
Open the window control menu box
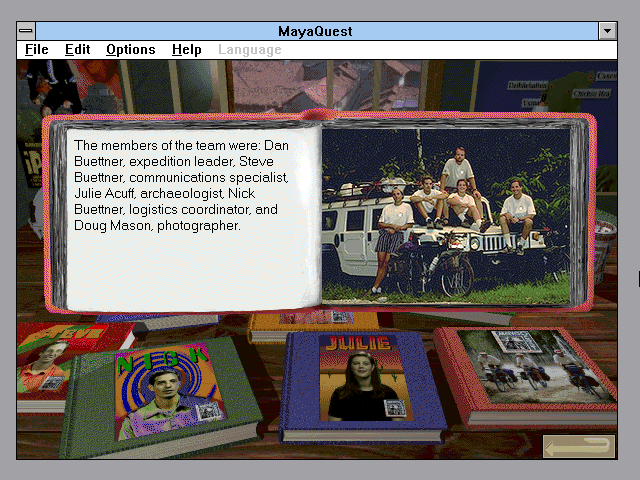tap(26, 31)
